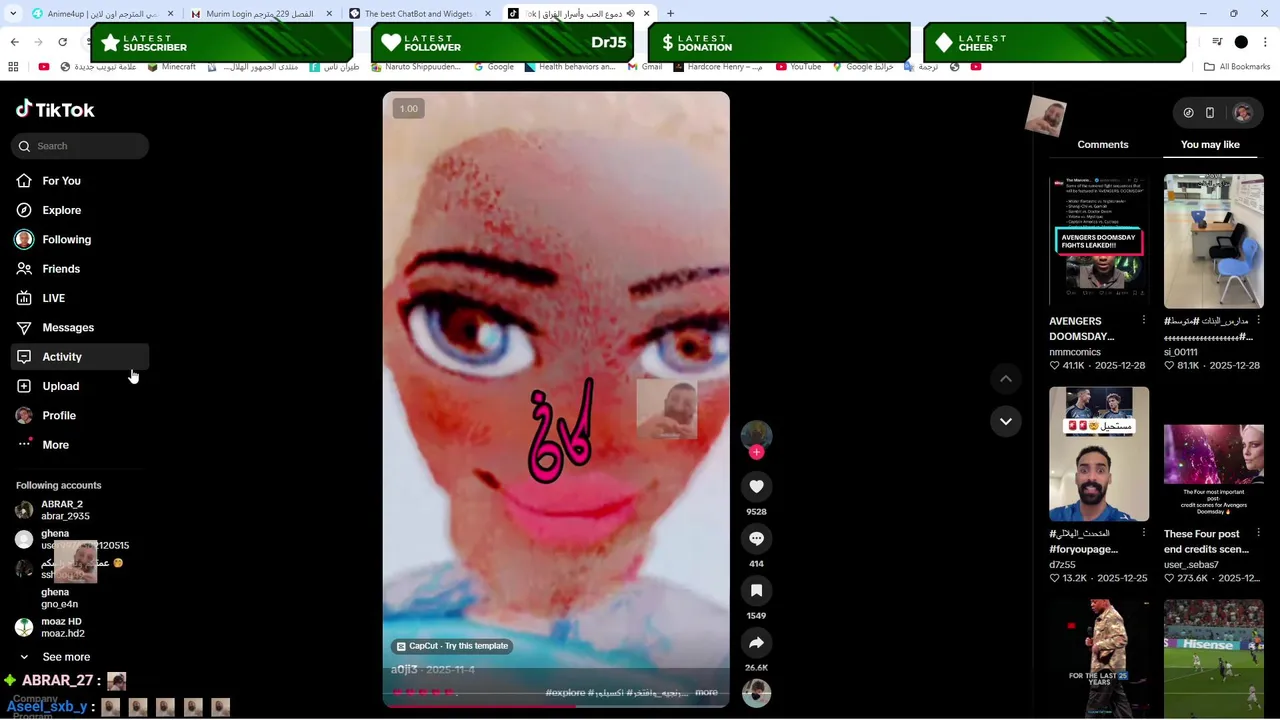Image resolution: width=1280 pixels, height=720 pixels.
Task: Open Messages in the sidebar
Action: point(80,327)
